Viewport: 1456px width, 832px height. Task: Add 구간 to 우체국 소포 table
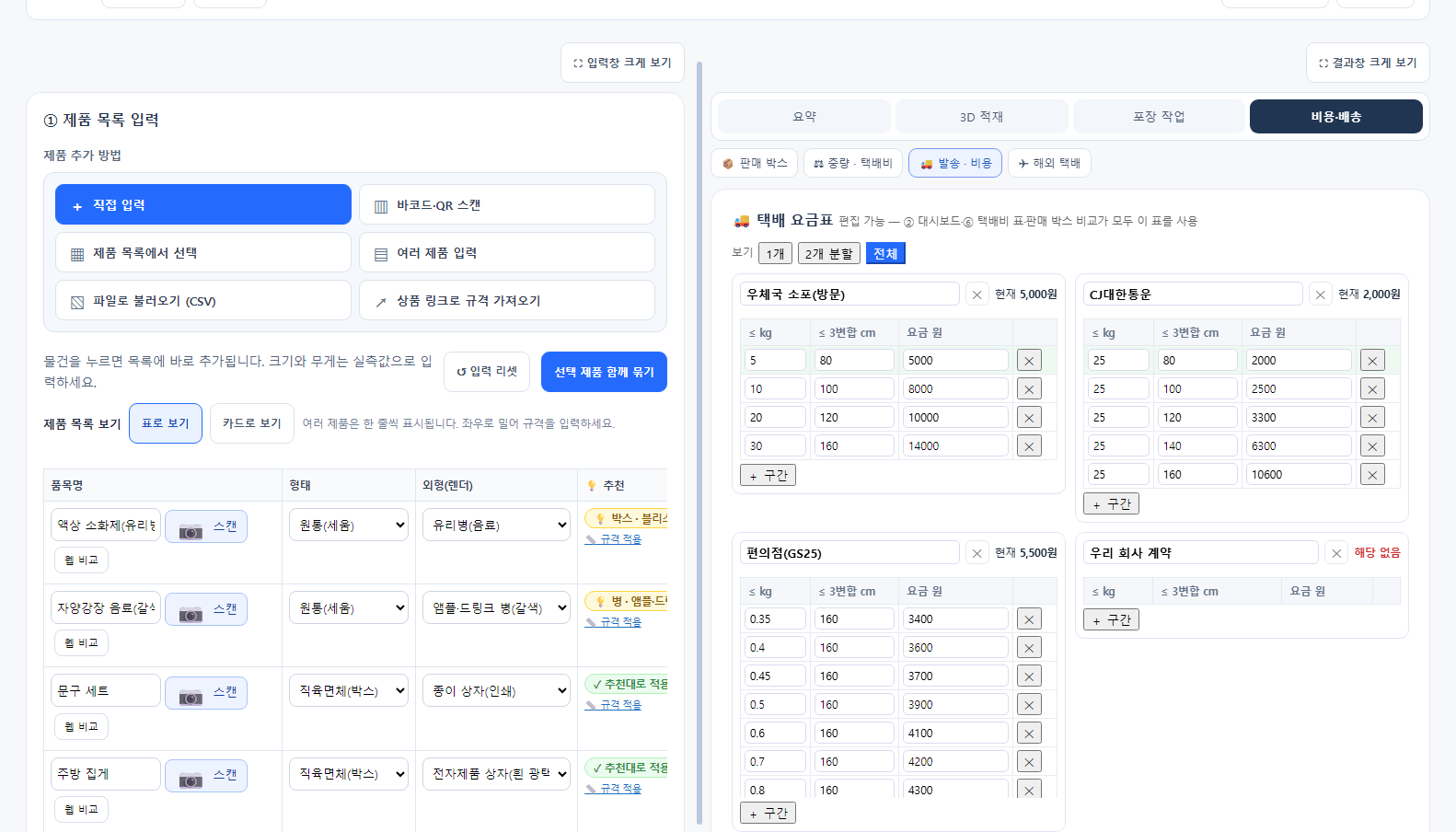[x=768, y=475]
